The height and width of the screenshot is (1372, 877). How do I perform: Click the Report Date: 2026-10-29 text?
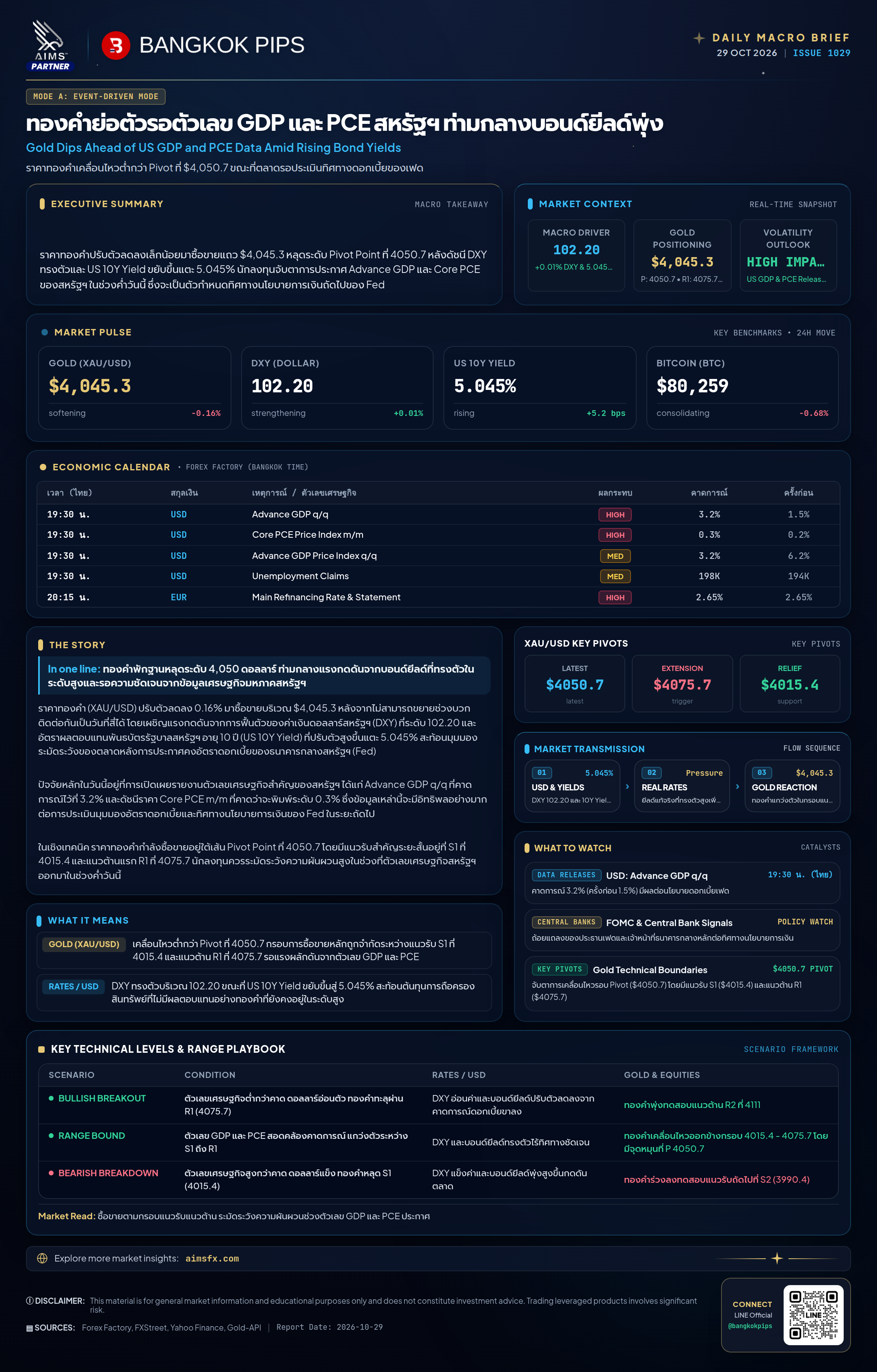click(329, 1327)
